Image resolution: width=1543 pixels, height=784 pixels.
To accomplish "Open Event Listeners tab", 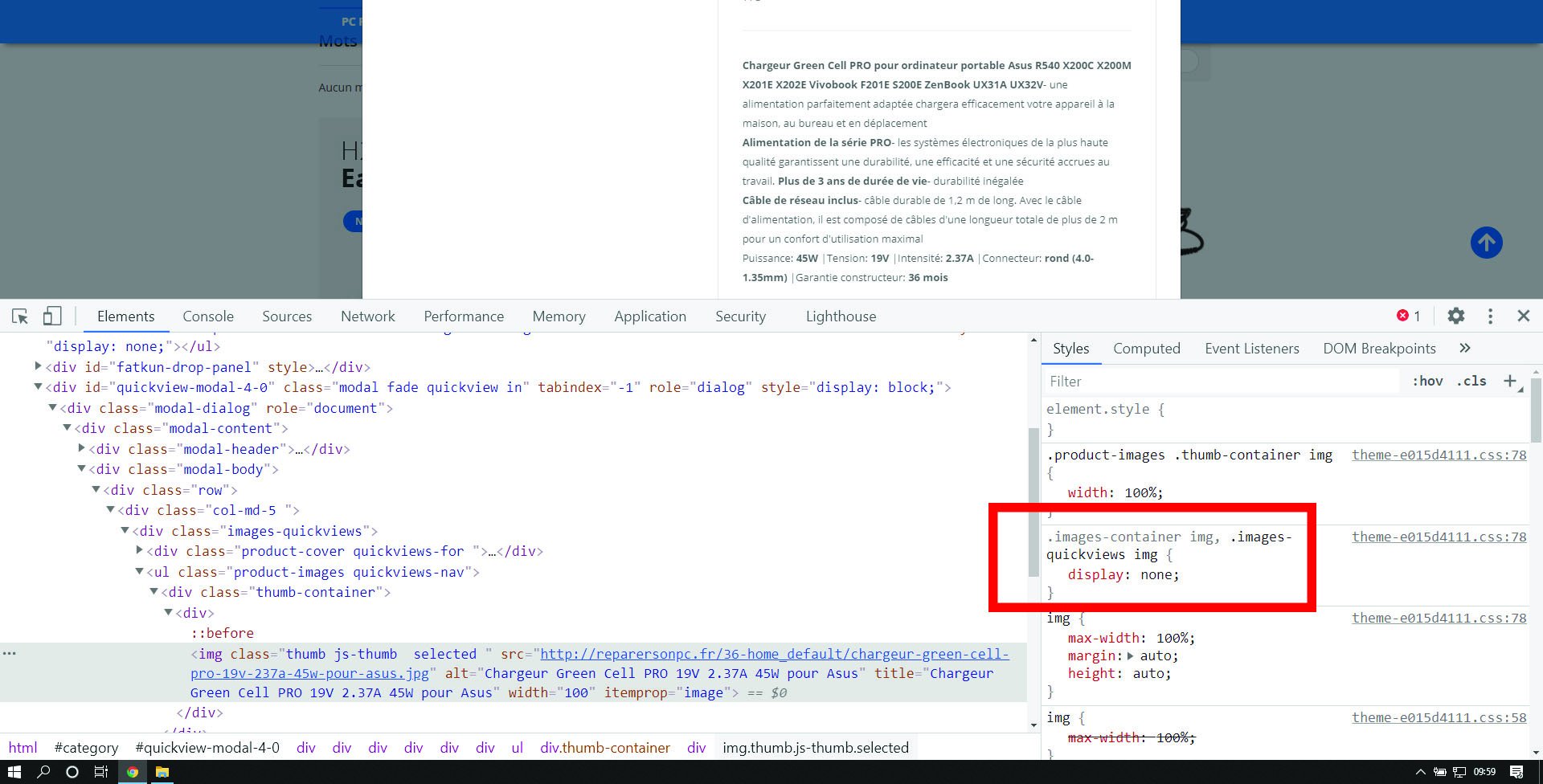I will pos(1251,349).
